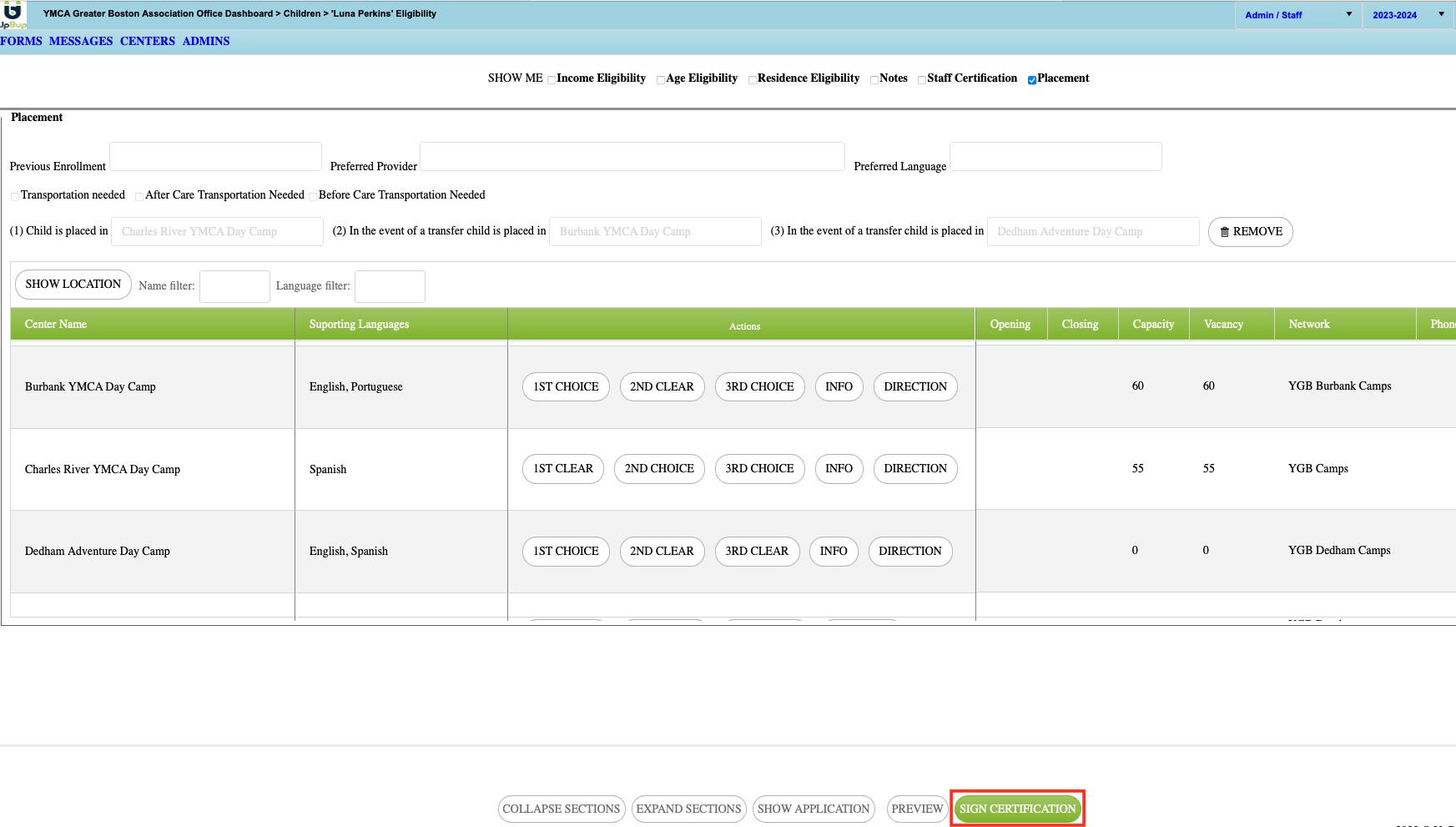Open INFO for Burbank YMCA Day Camp
The image size is (1456, 827).
click(x=839, y=386)
